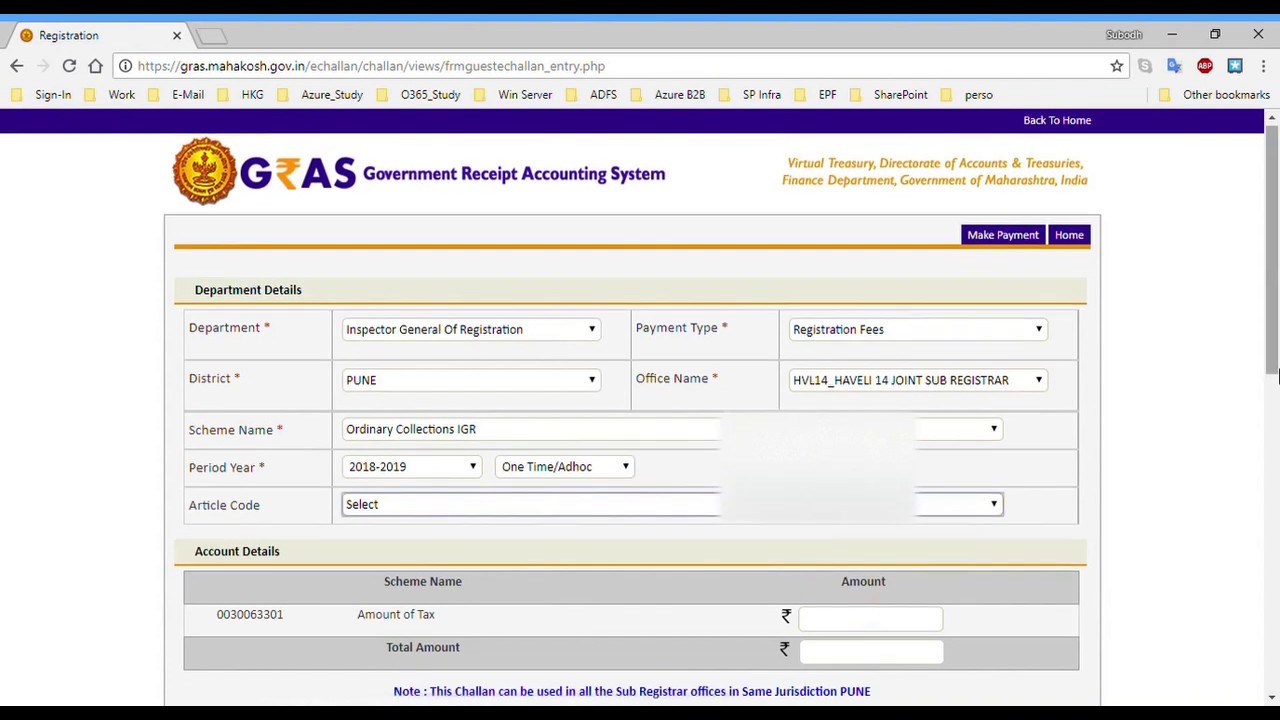Open the Adblock Plus extension
Screen dimensions: 1280x720
click(x=1205, y=66)
